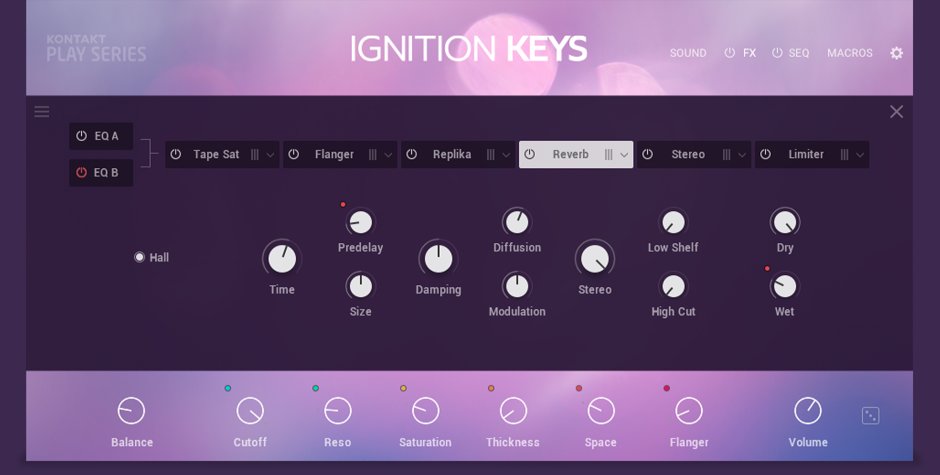This screenshot has width=940, height=475.
Task: Click the Damping knob
Action: (x=438, y=259)
